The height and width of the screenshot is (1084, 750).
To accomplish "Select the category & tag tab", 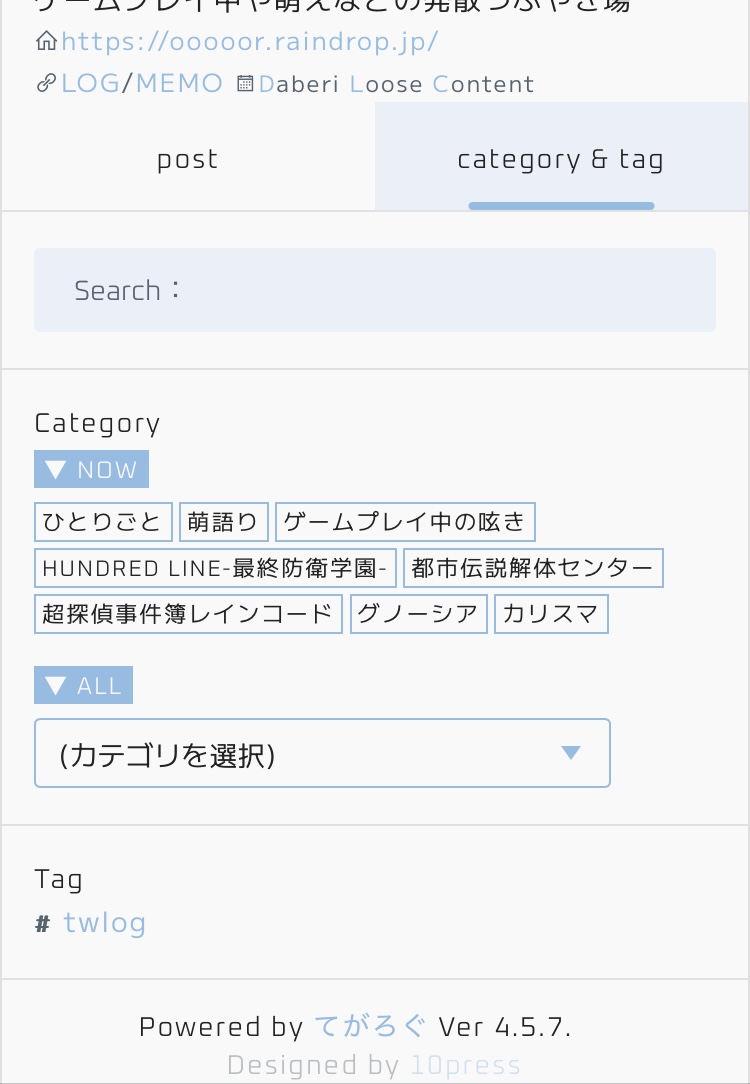I will [x=561, y=160].
